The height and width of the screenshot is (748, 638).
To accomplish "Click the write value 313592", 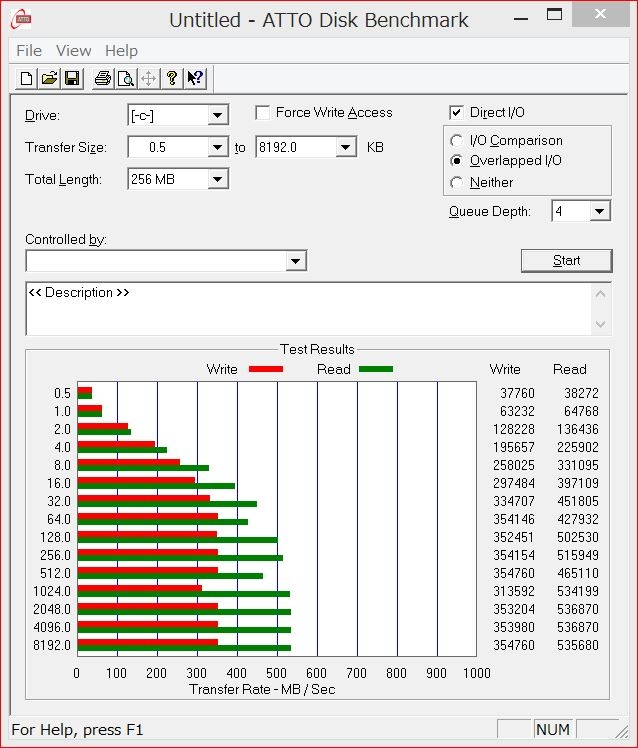I will (x=514, y=591).
